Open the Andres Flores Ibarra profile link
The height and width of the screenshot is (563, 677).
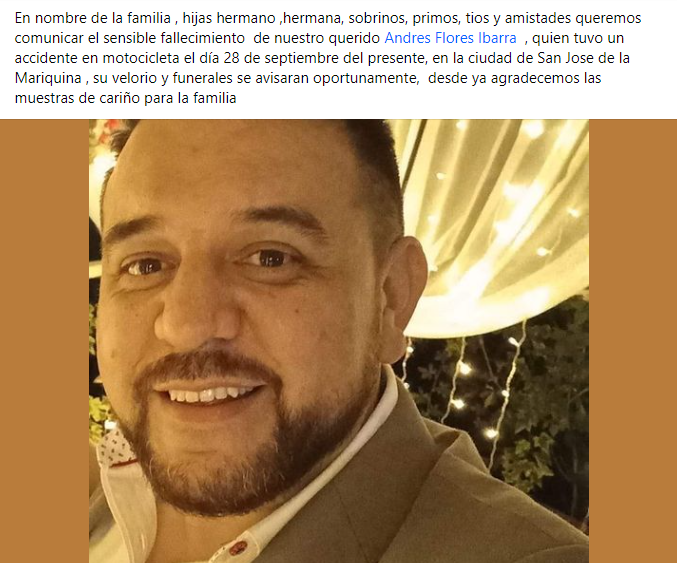click(450, 38)
